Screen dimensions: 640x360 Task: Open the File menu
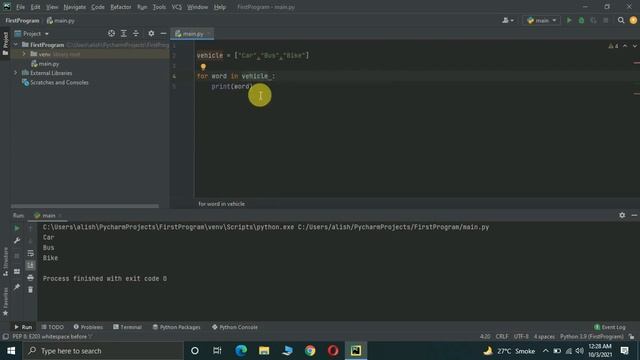tap(20, 7)
